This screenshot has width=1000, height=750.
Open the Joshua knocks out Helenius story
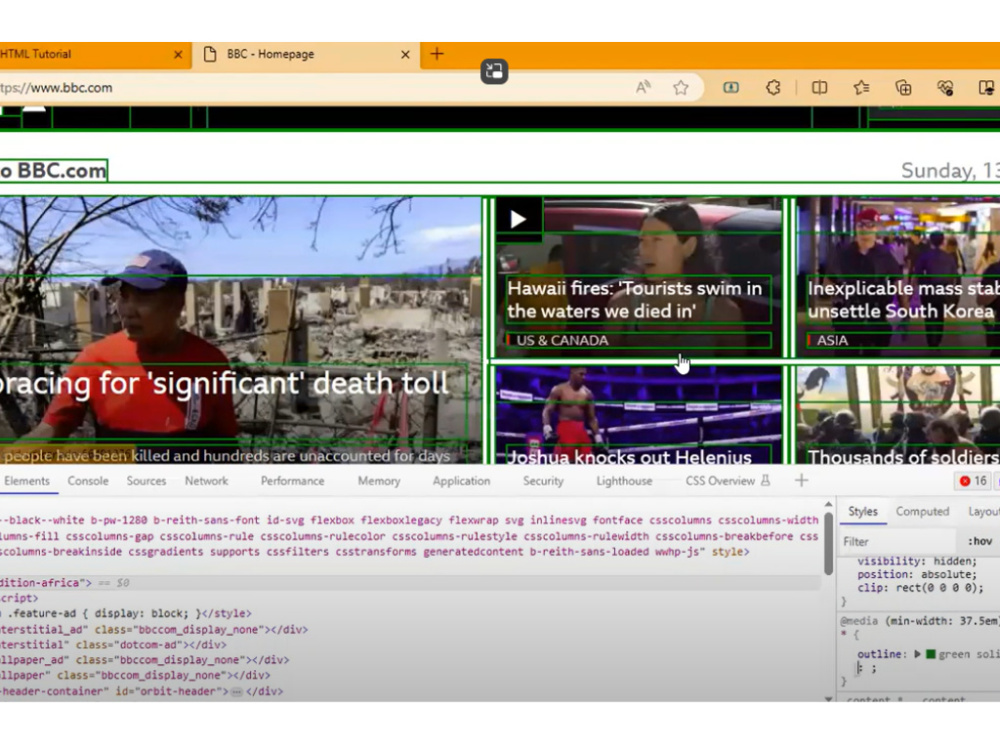pos(630,457)
